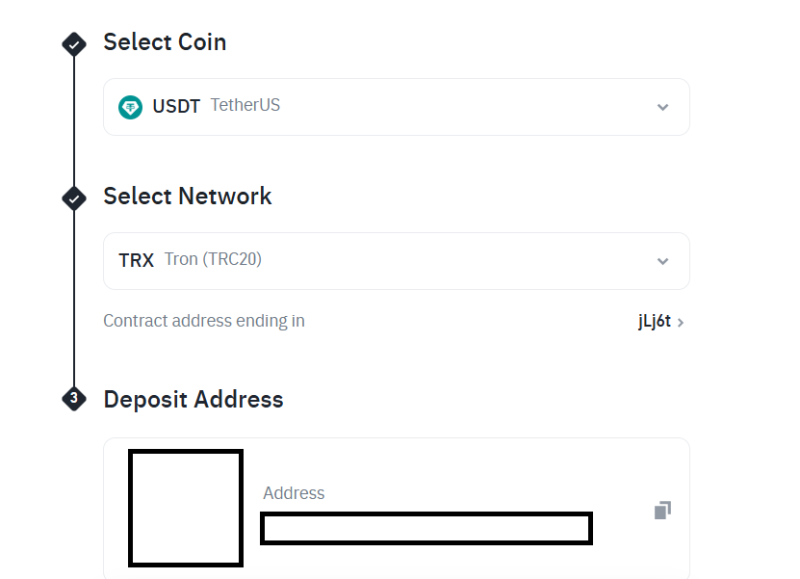The image size is (800, 579).
Task: Click the step 3 diamond marker
Action: point(74,398)
